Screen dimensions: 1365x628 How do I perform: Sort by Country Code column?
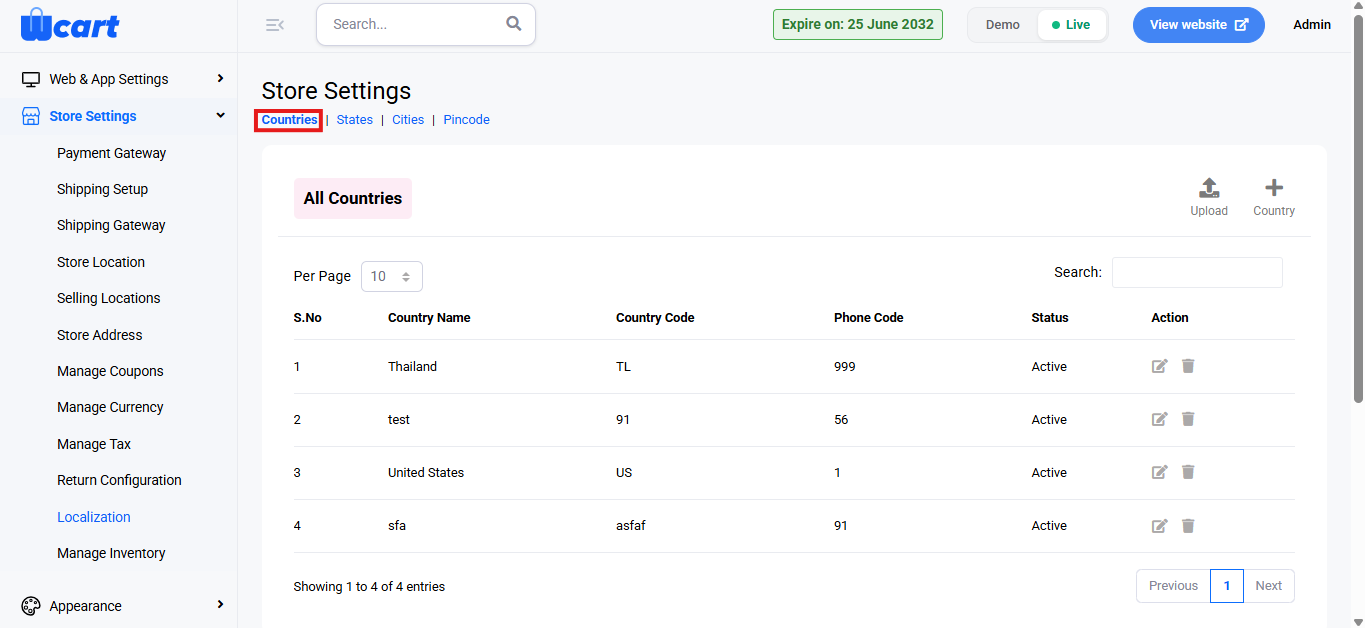coord(655,318)
